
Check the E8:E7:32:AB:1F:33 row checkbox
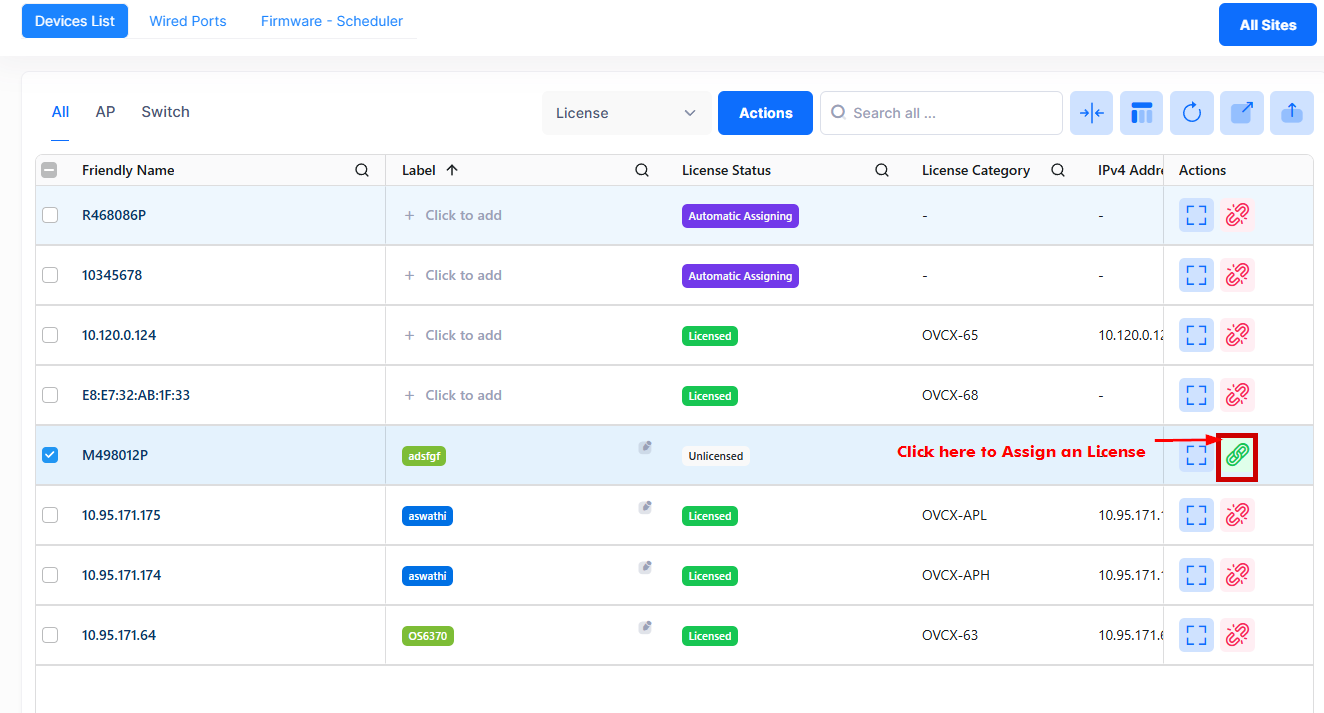tap(50, 395)
